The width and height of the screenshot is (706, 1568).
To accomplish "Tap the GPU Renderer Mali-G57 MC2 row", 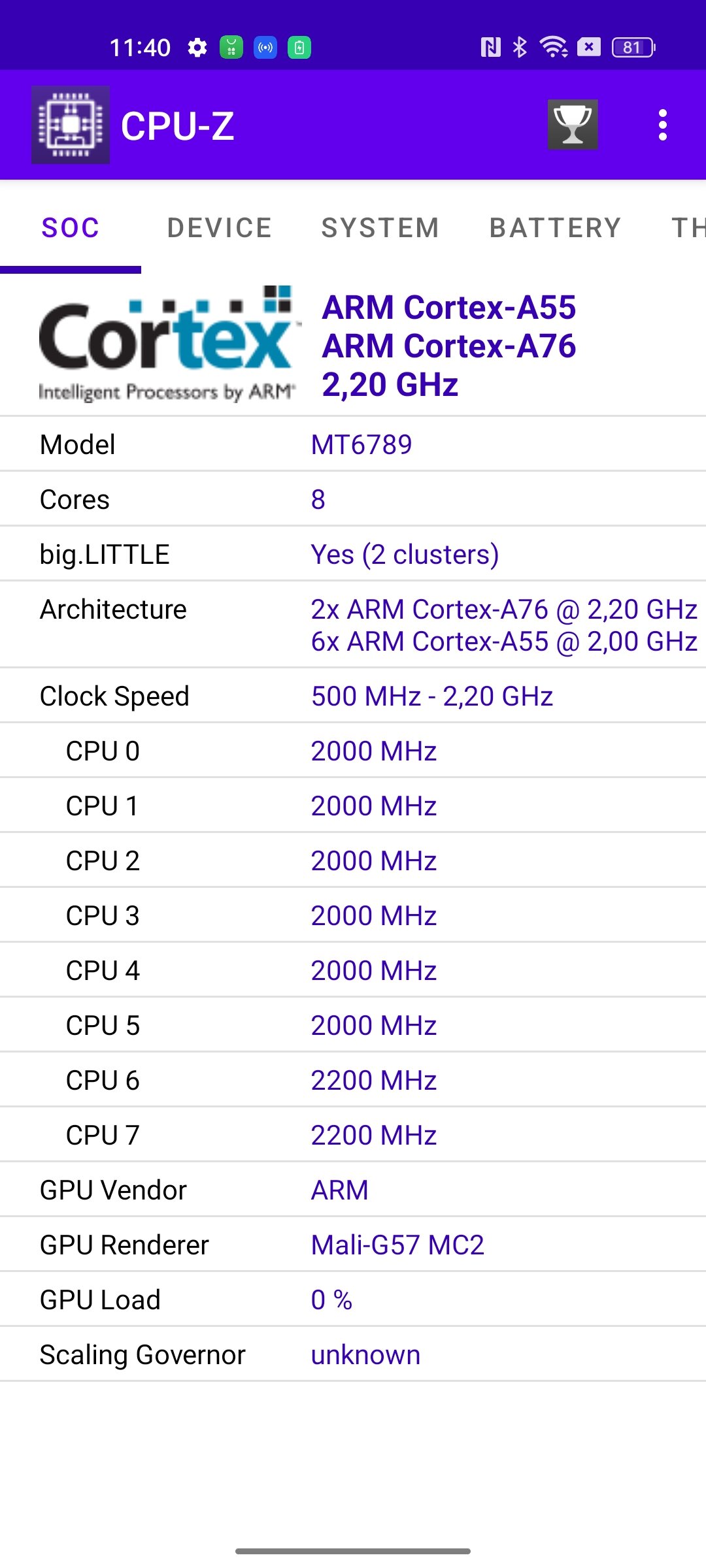I will (x=353, y=1245).
